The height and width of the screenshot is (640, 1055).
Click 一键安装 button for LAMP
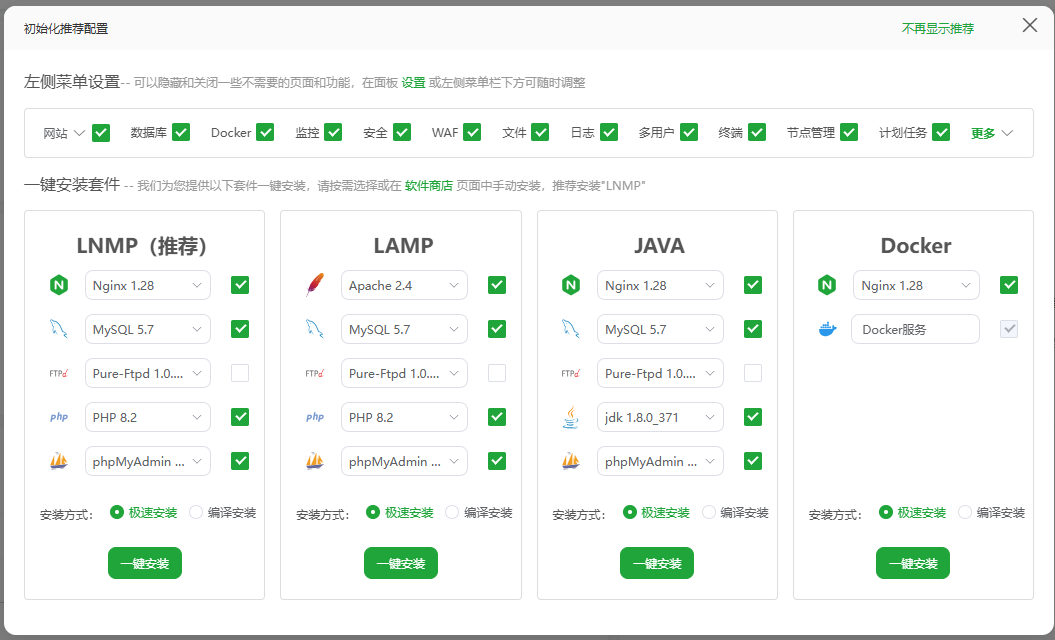401,563
